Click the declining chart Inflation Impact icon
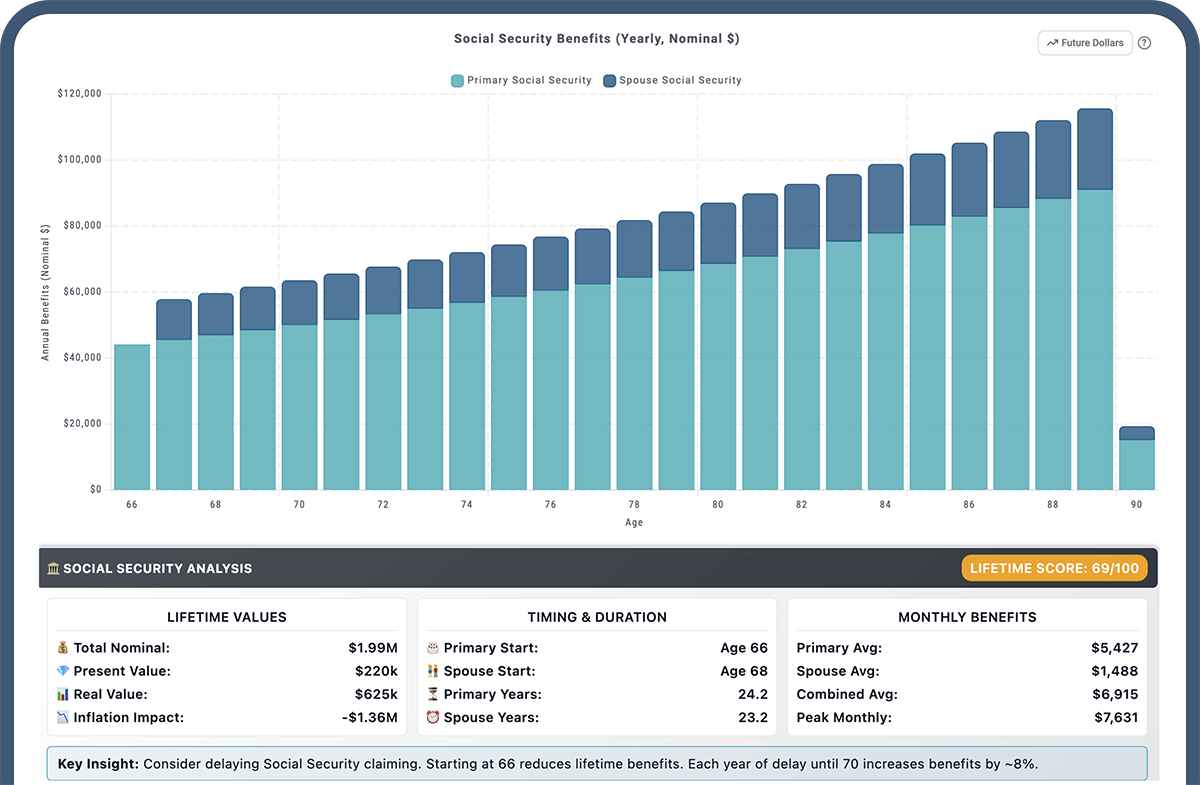The height and width of the screenshot is (785, 1200). (62, 717)
